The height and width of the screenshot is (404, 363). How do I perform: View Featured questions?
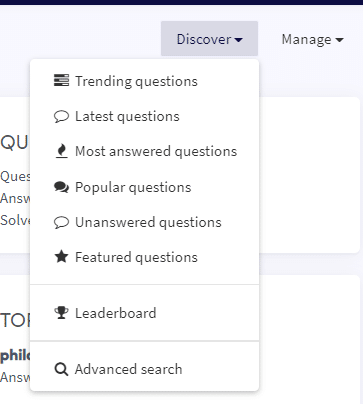(x=144, y=257)
